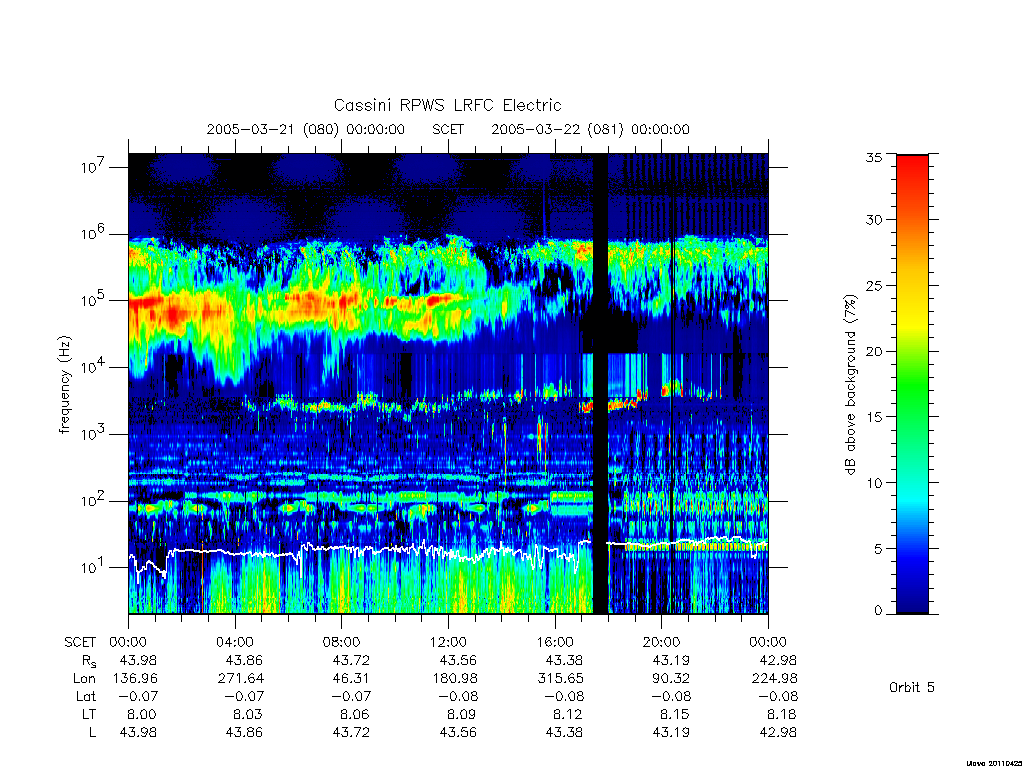The height and width of the screenshot is (768, 1024).
Task: Click the 10^5 frequency tick label
Action: [x=94, y=300]
